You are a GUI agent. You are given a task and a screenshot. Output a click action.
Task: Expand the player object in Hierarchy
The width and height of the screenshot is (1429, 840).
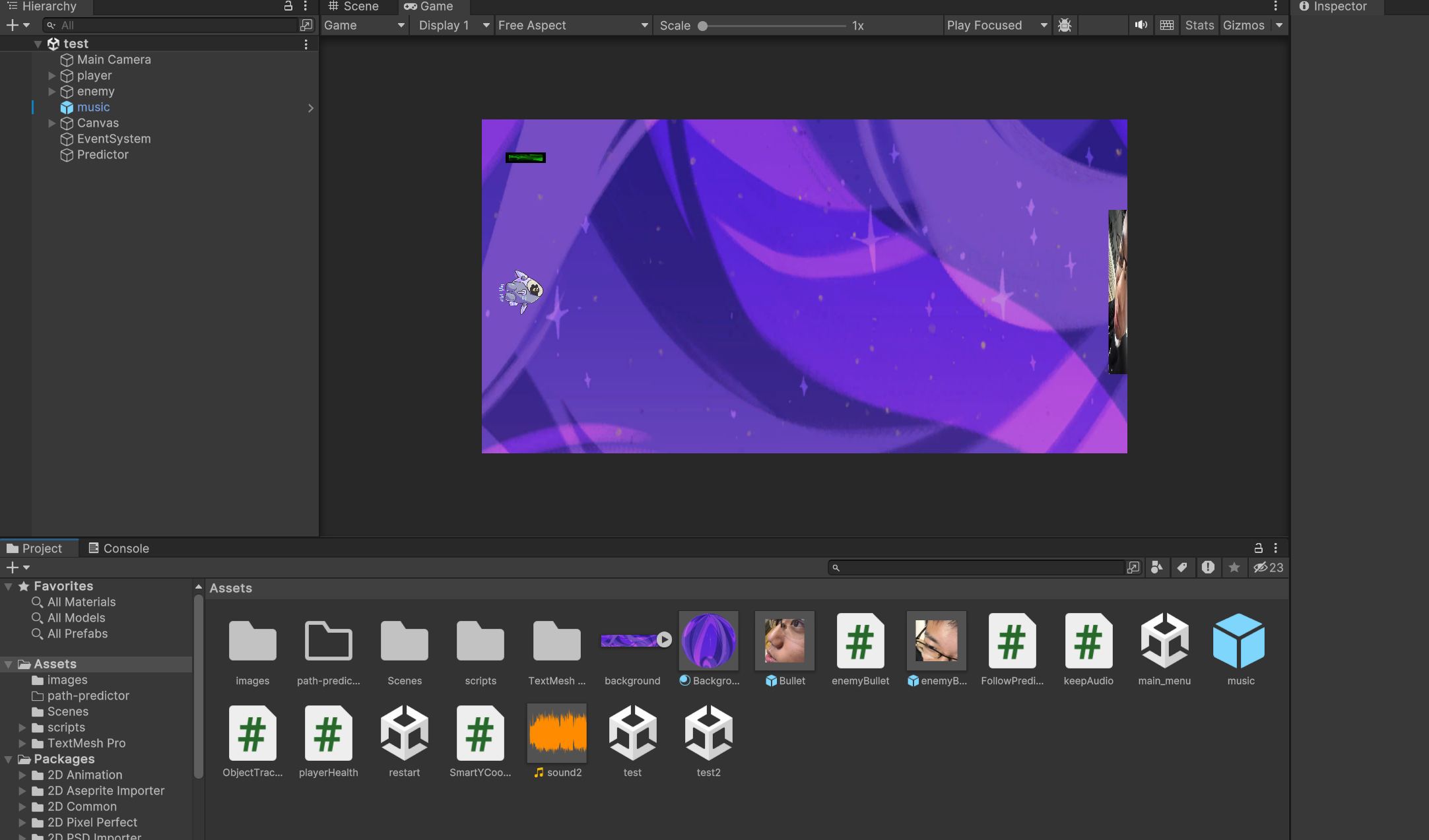52,76
